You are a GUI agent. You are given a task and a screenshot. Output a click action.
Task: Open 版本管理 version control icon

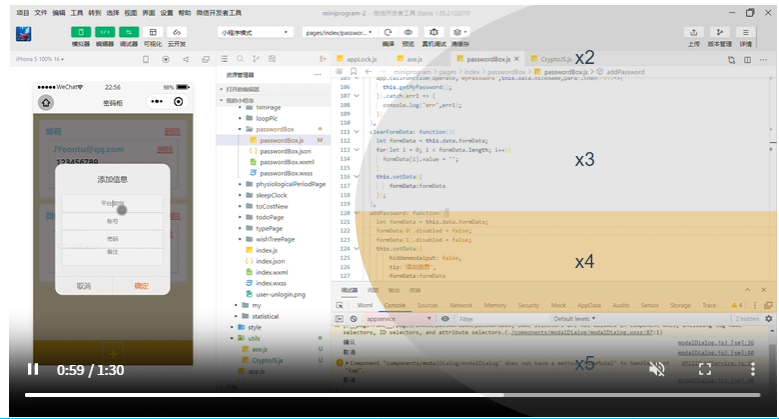point(720,32)
